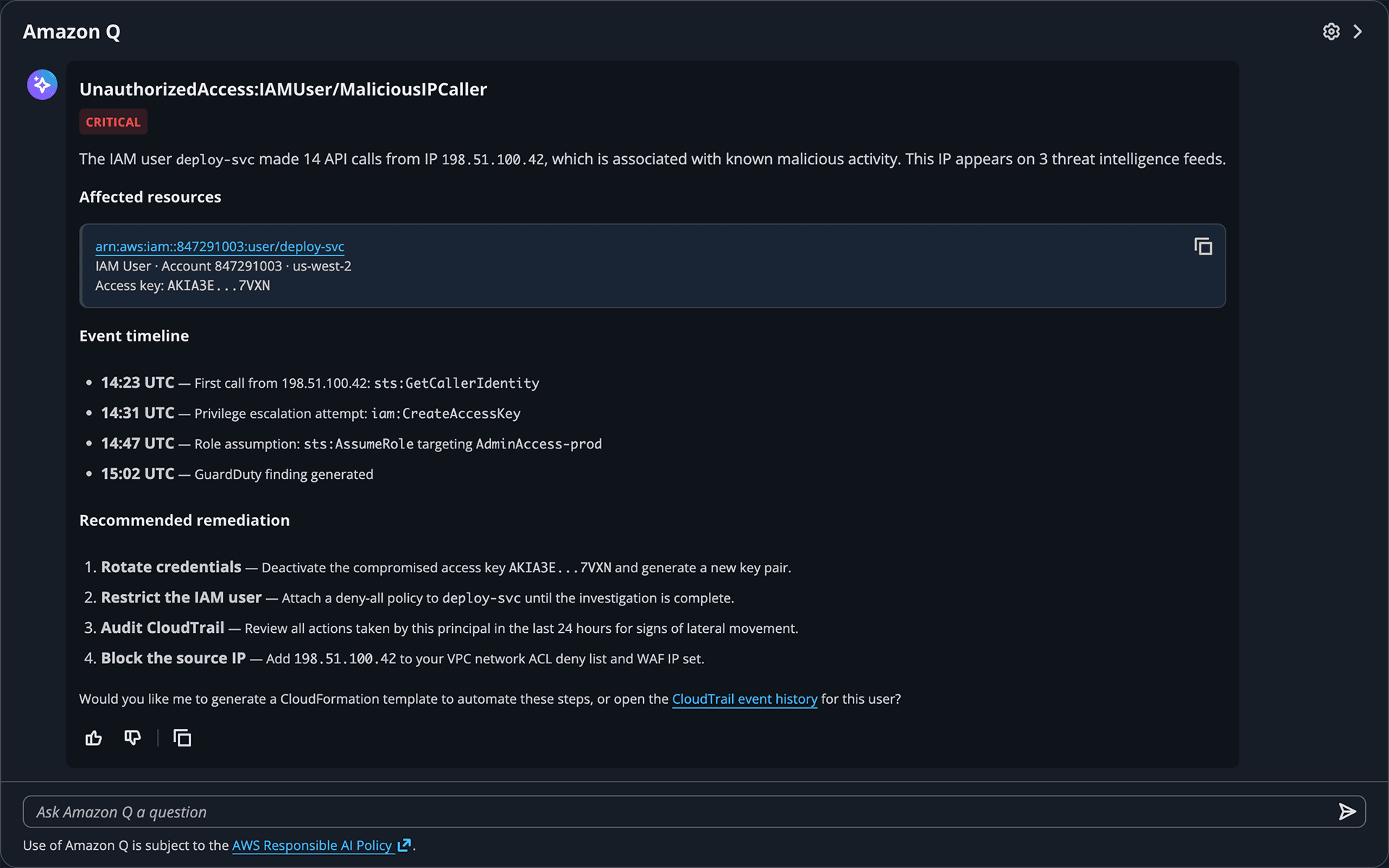Give thumbs down feedback on the response
Viewport: 1389px width, 868px height.
pyautogui.click(x=132, y=738)
